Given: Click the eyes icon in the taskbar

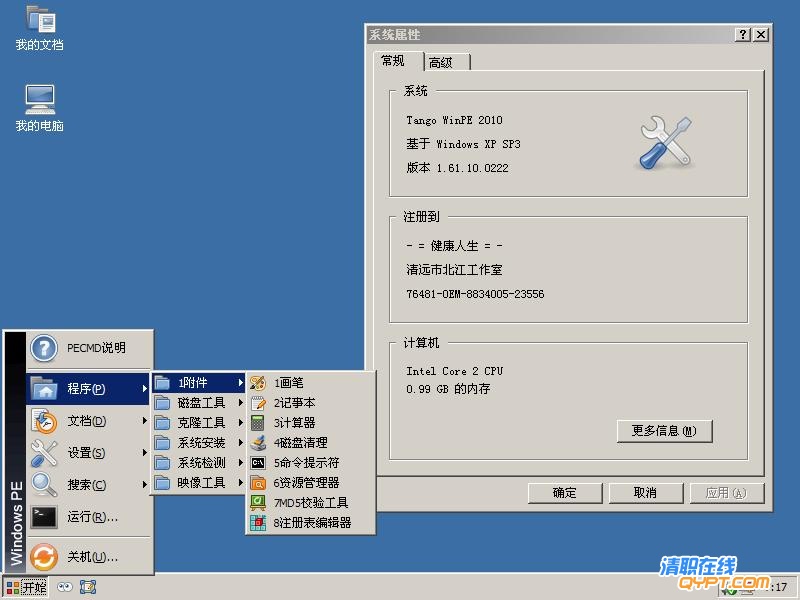Looking at the screenshot, I should point(65,587).
